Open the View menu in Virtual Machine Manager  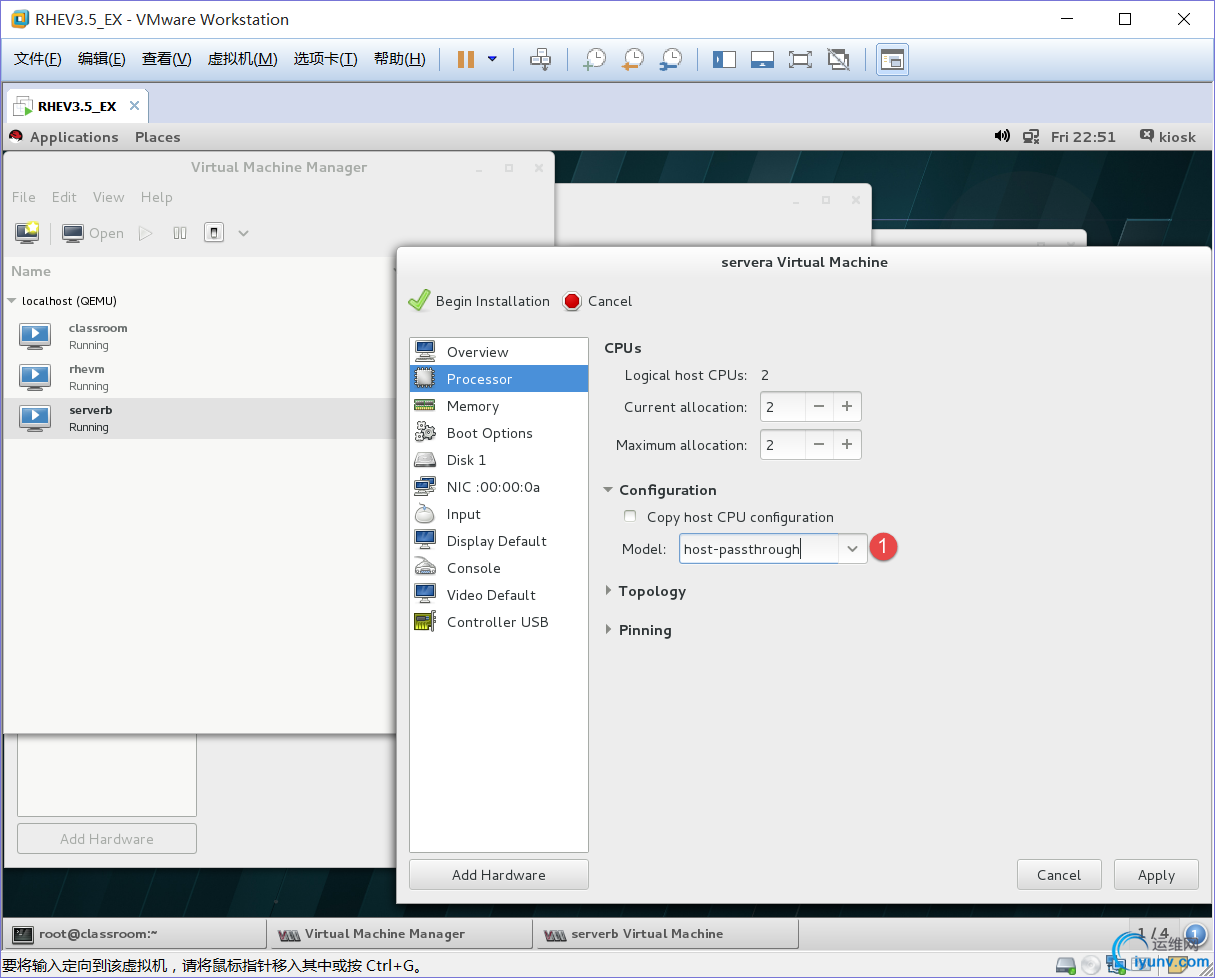108,197
